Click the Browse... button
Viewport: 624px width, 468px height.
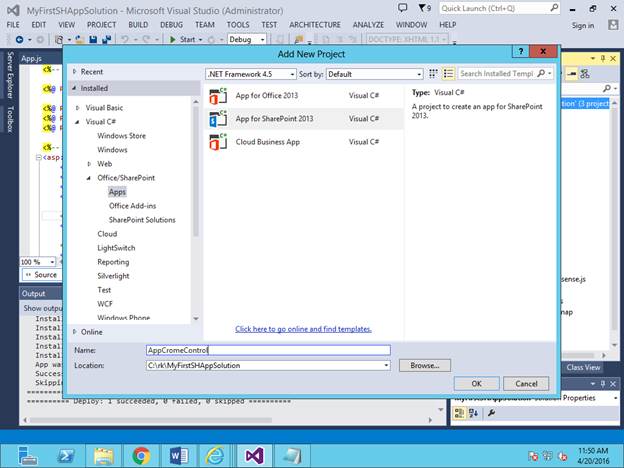coord(425,365)
